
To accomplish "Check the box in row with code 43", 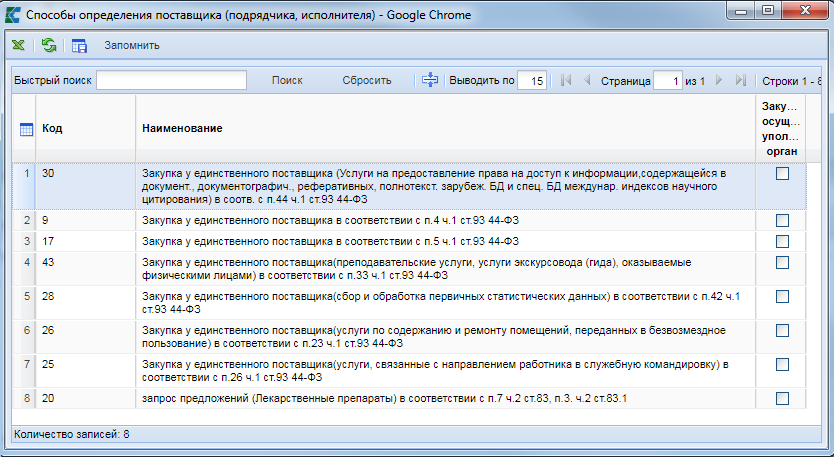I will (782, 262).
